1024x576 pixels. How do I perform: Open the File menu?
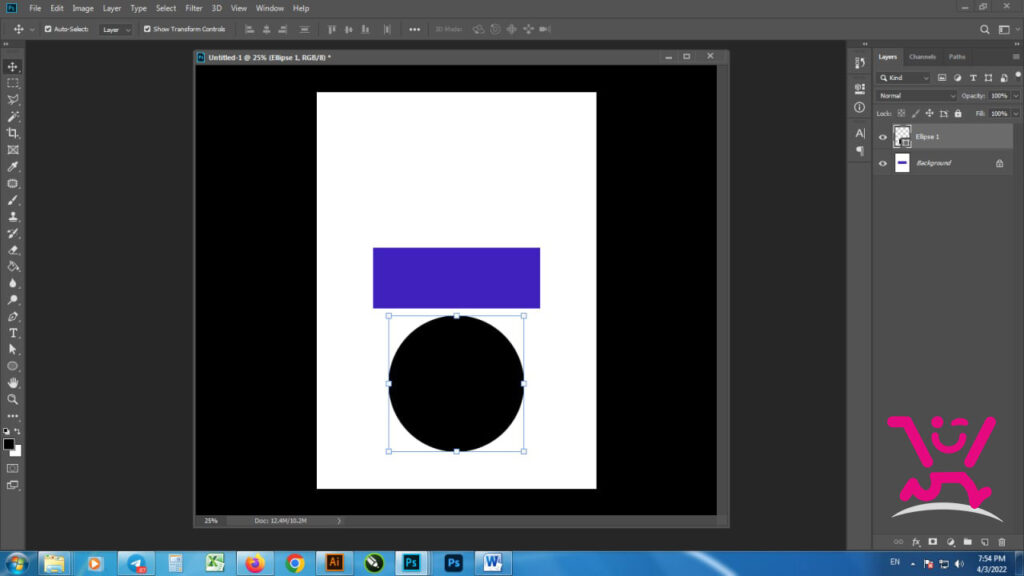point(35,8)
